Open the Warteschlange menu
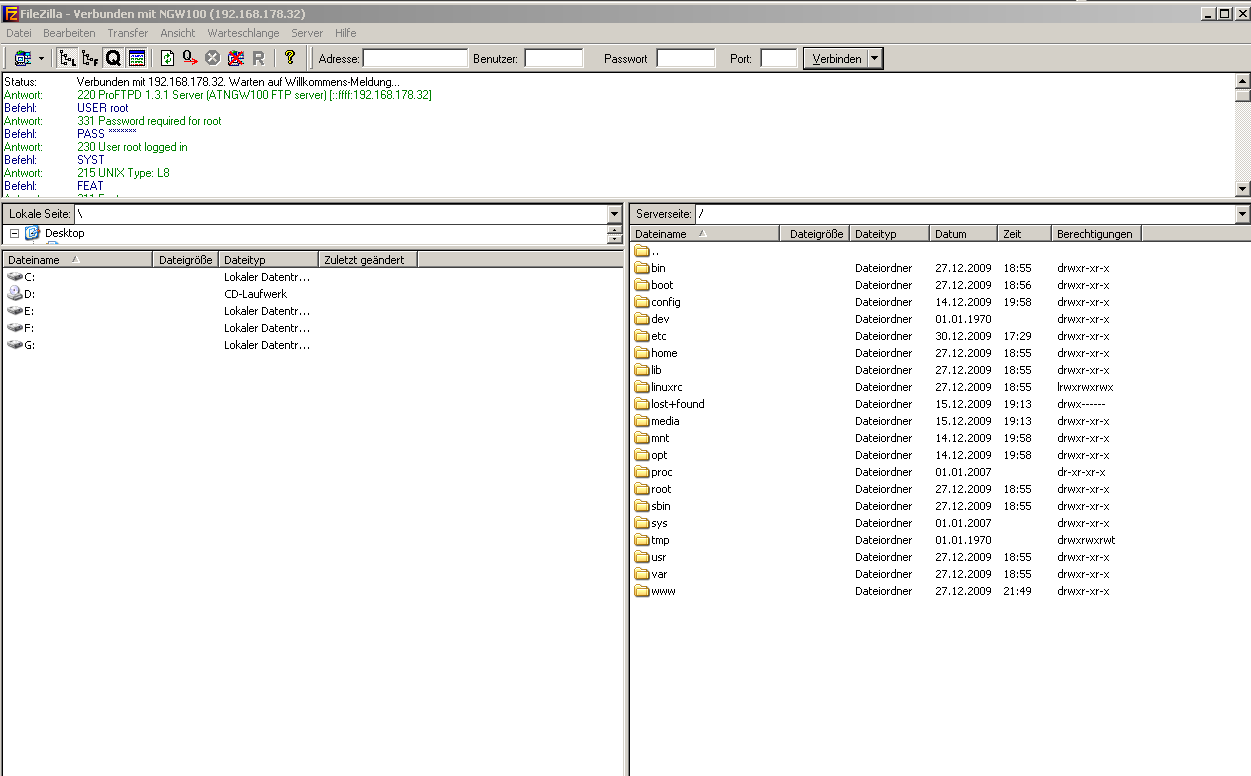The height and width of the screenshot is (776, 1251). coord(243,33)
